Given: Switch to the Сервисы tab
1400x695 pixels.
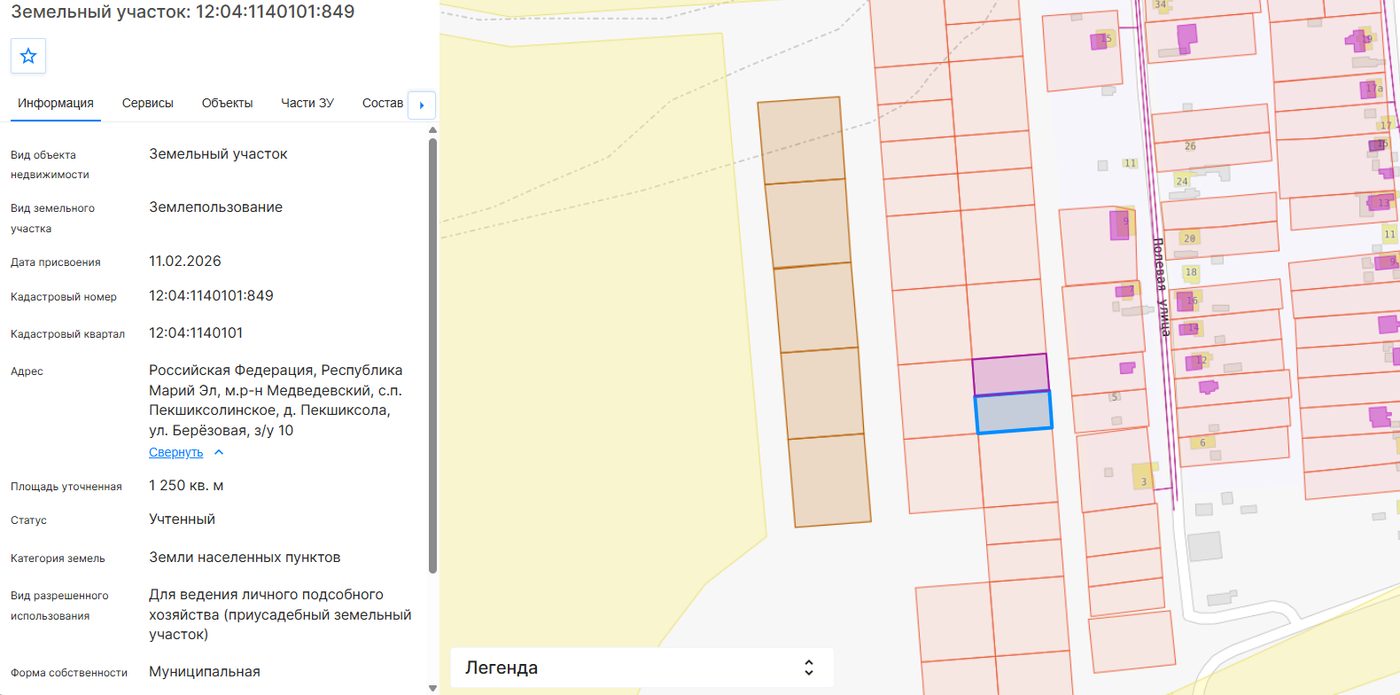Looking at the screenshot, I should point(148,103).
